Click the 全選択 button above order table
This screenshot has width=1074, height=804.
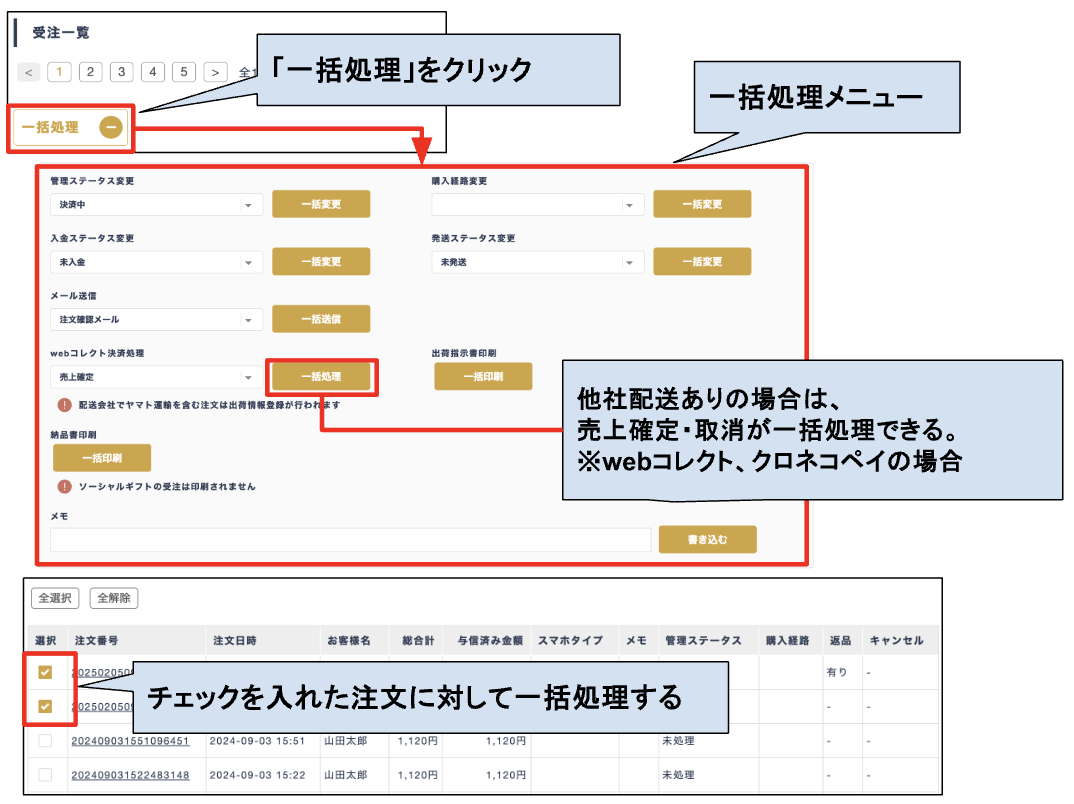pos(55,598)
